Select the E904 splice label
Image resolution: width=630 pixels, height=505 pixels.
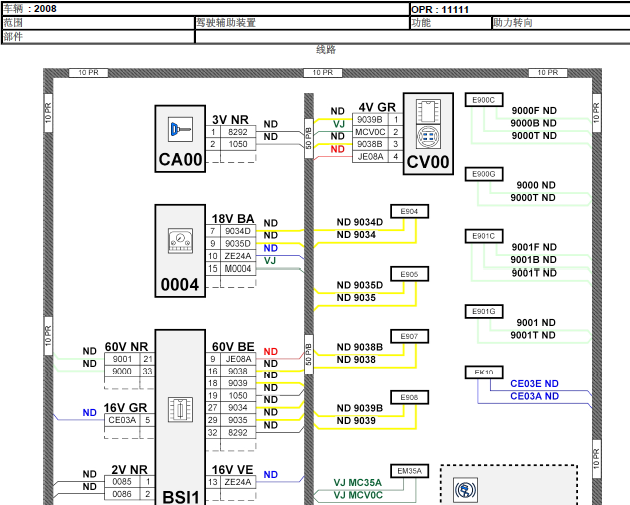(x=408, y=211)
